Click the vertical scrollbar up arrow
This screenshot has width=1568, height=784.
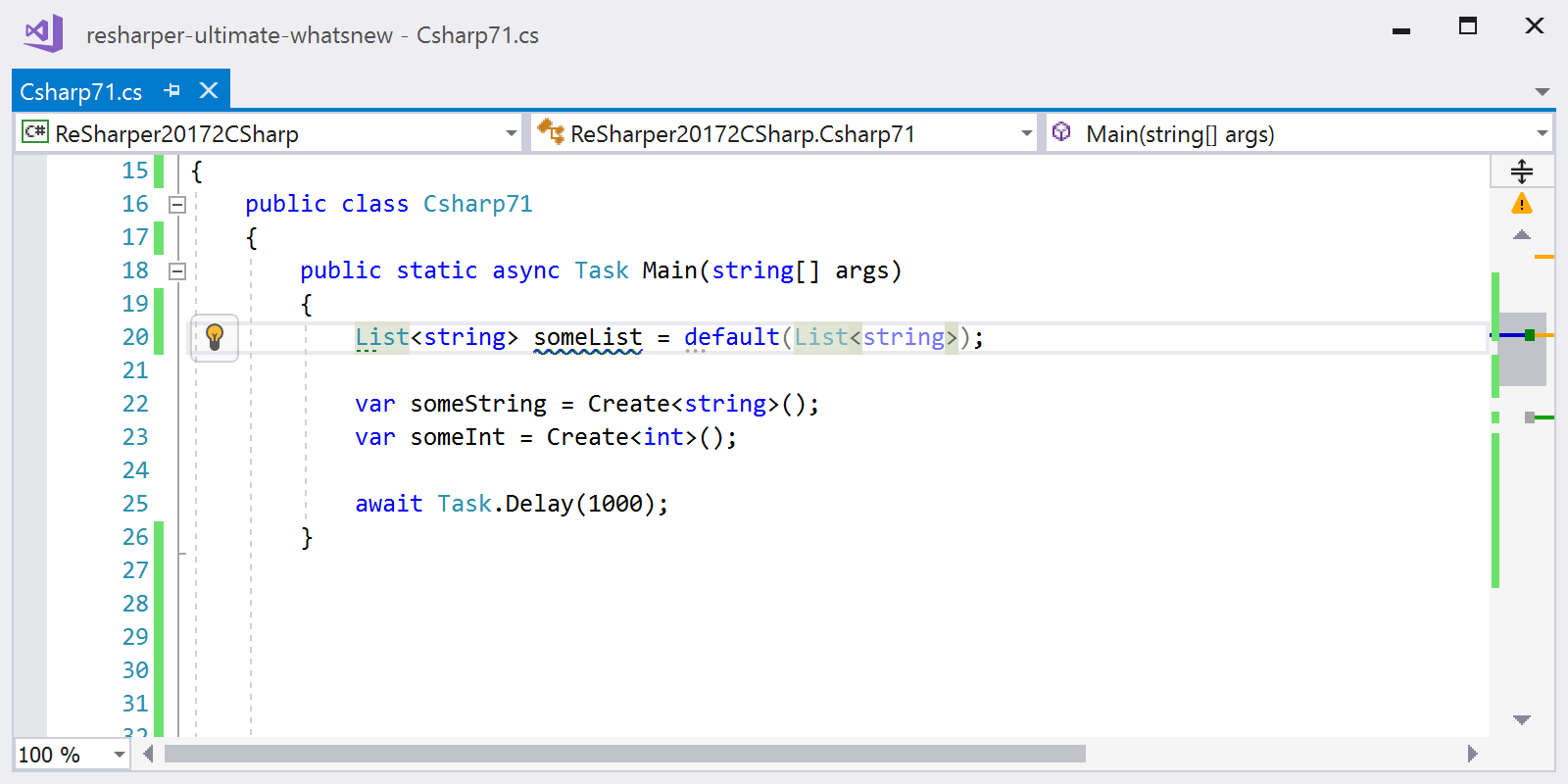coord(1522,235)
